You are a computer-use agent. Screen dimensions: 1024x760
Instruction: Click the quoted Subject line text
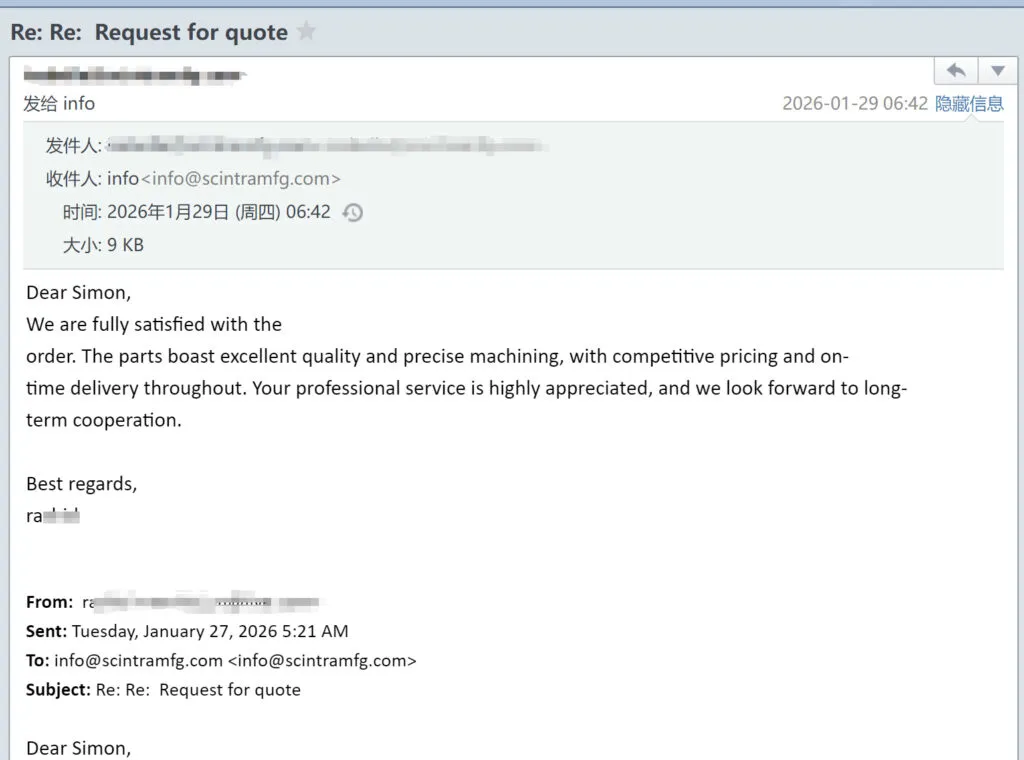click(x=198, y=689)
